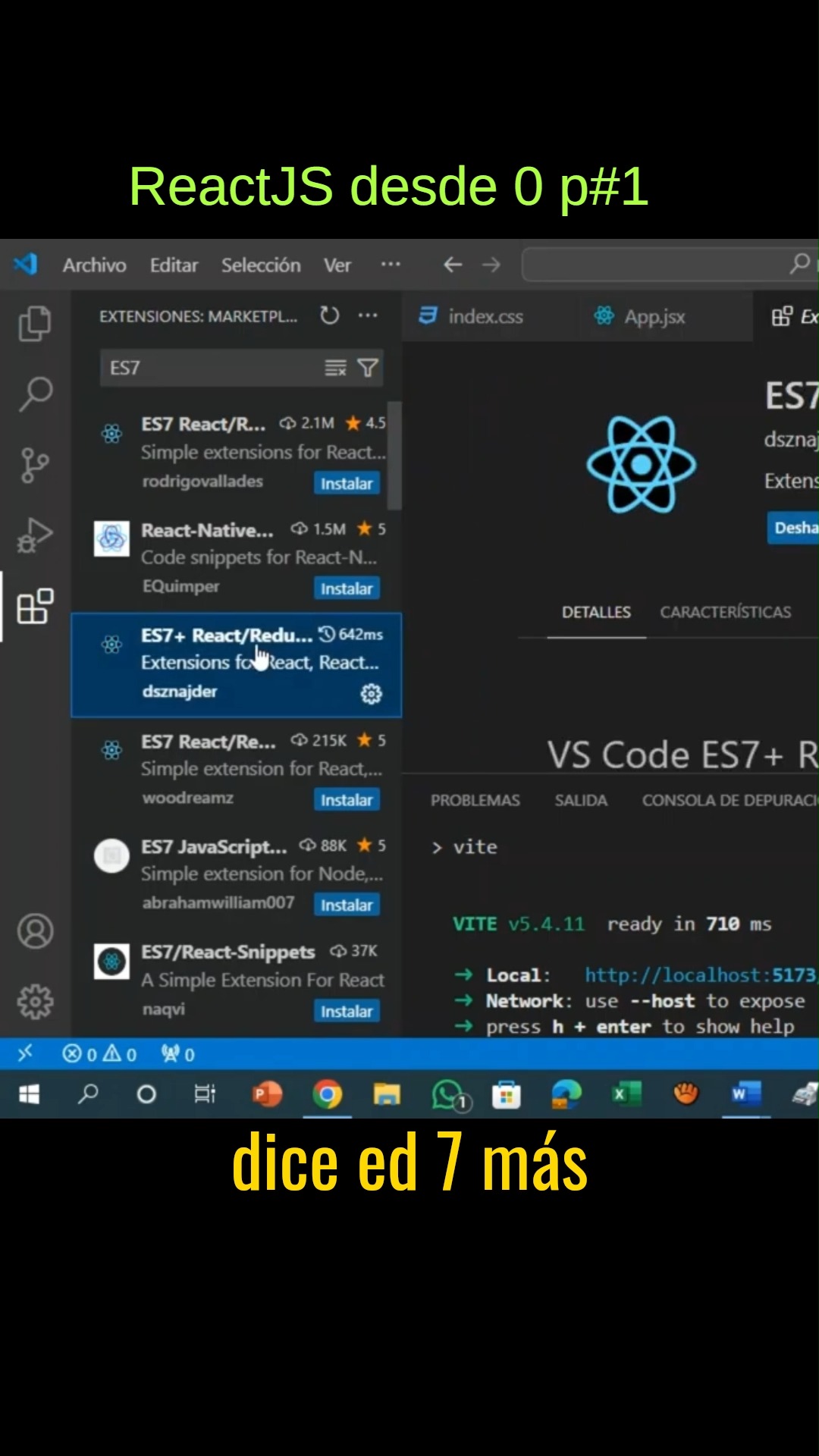Clear extensions search results
Viewport: 819px width, 1456px height.
pos(335,368)
